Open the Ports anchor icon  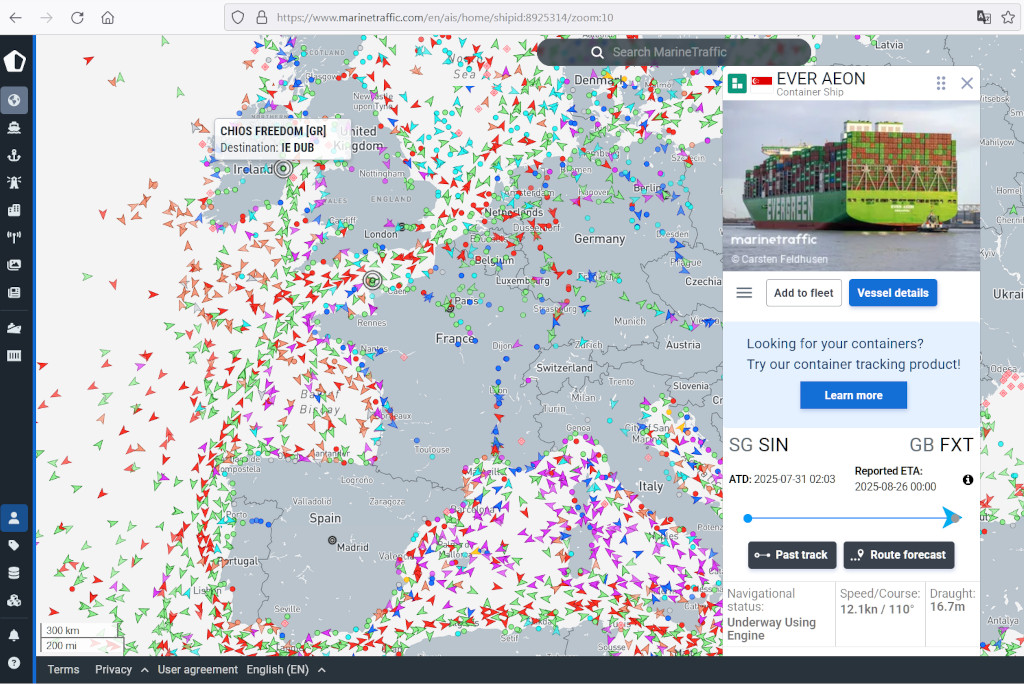pyautogui.click(x=14, y=155)
